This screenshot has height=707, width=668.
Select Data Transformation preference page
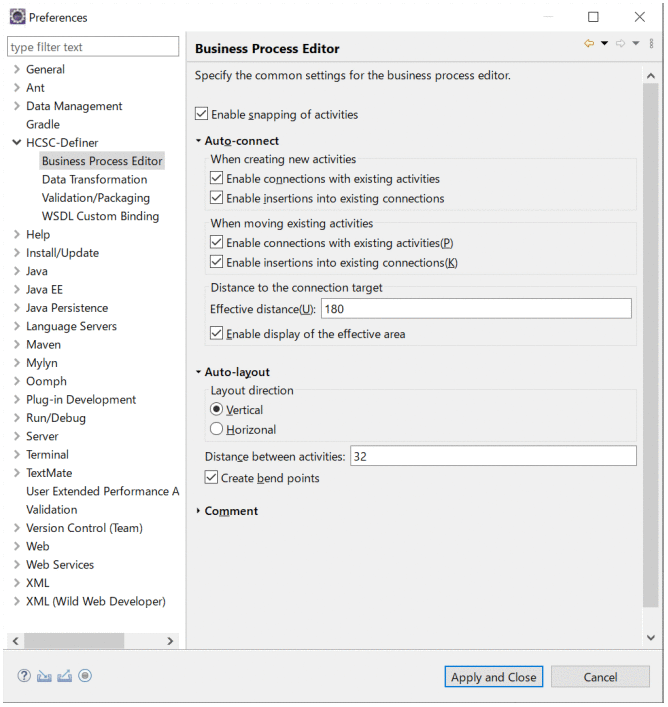pos(94,180)
